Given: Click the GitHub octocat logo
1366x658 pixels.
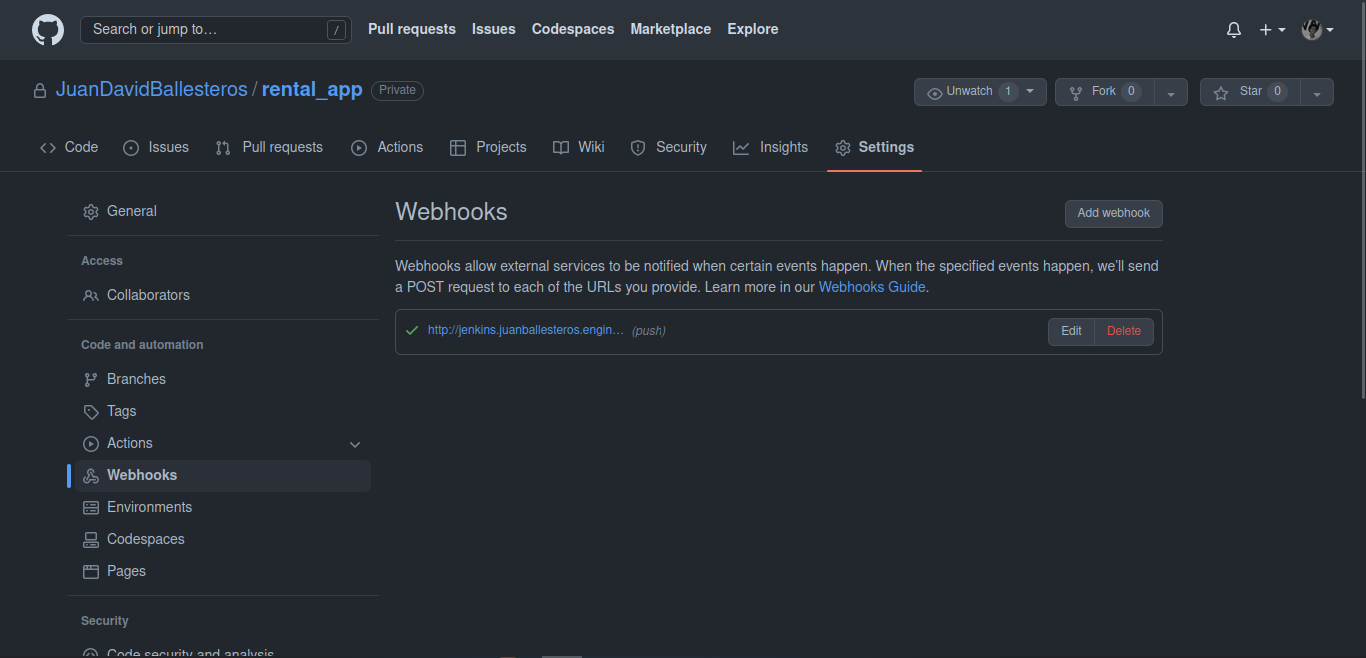Looking at the screenshot, I should click(x=48, y=30).
